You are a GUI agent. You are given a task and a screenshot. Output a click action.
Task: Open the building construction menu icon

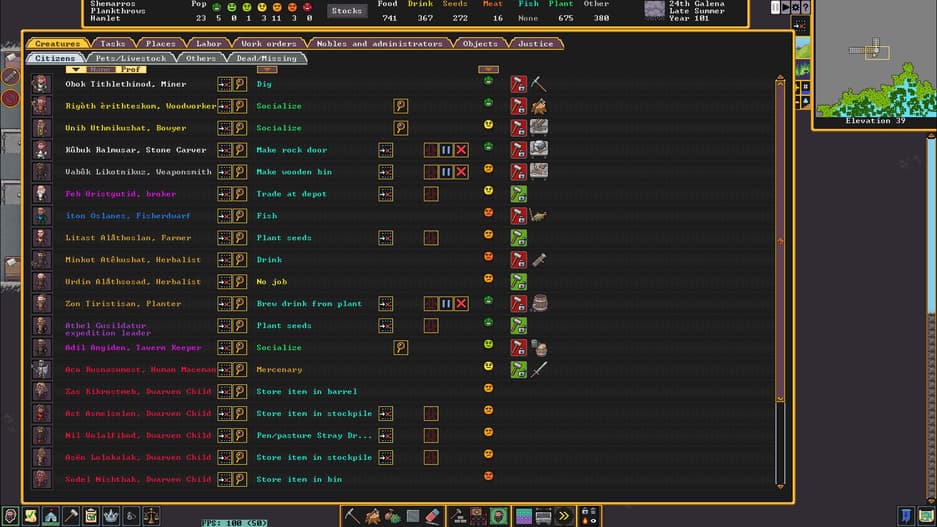click(x=458, y=516)
